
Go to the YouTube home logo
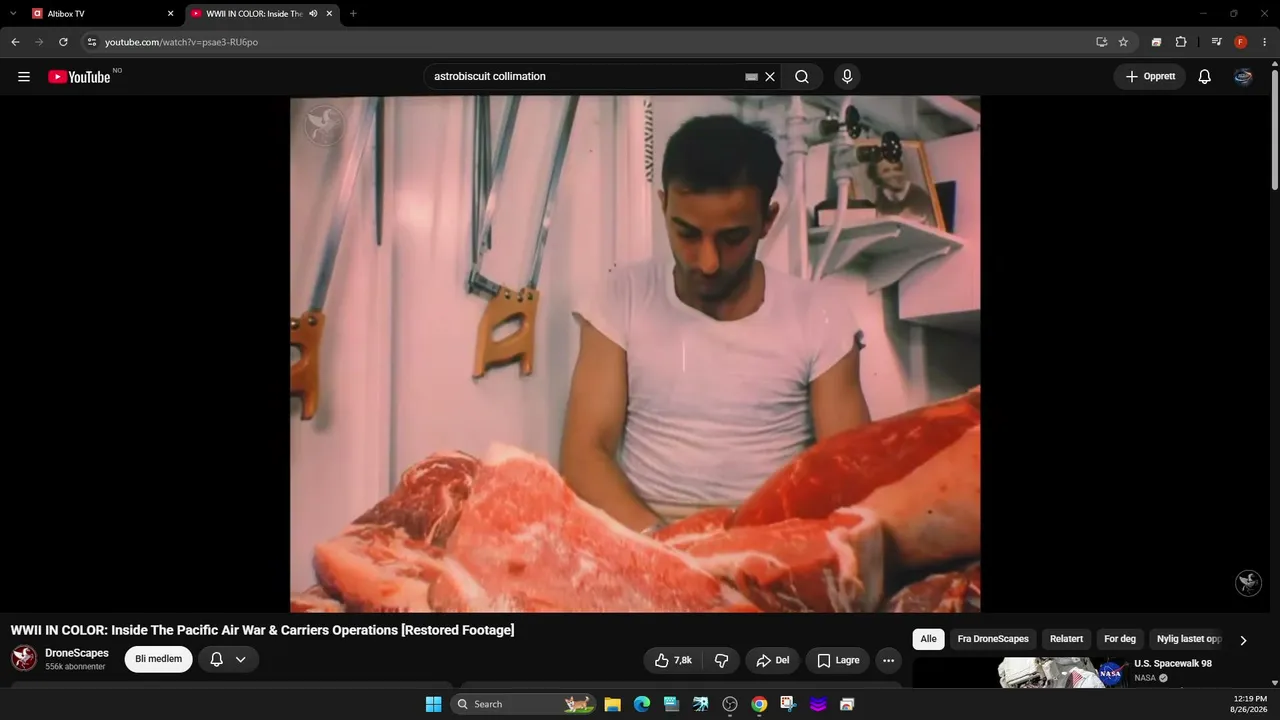coord(79,77)
